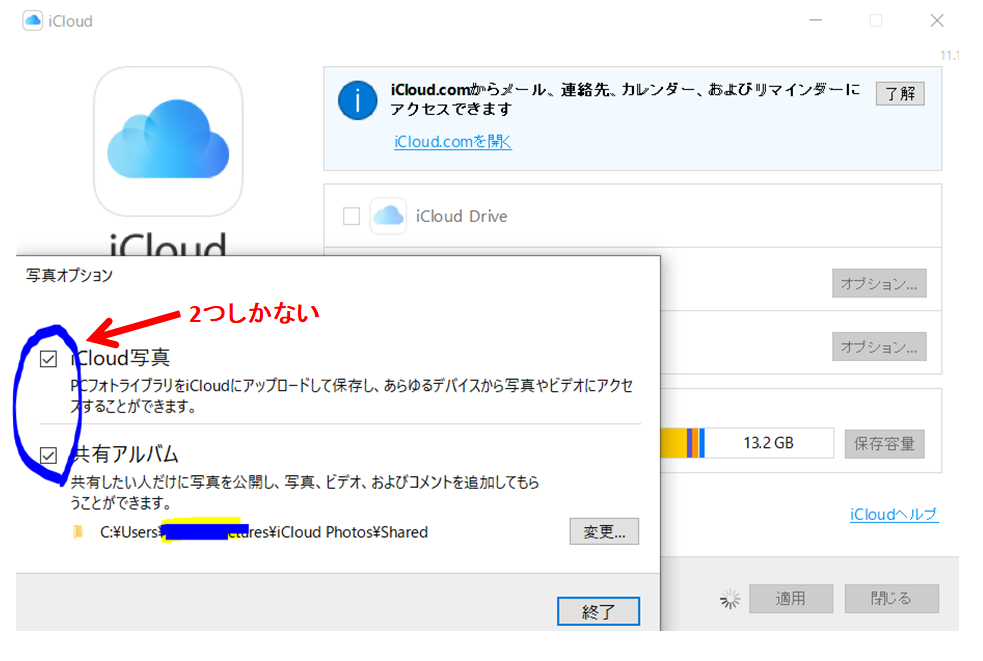This screenshot has width=983, height=661.
Task: Uncheck the 共有アルバム checkbox
Action: point(48,455)
